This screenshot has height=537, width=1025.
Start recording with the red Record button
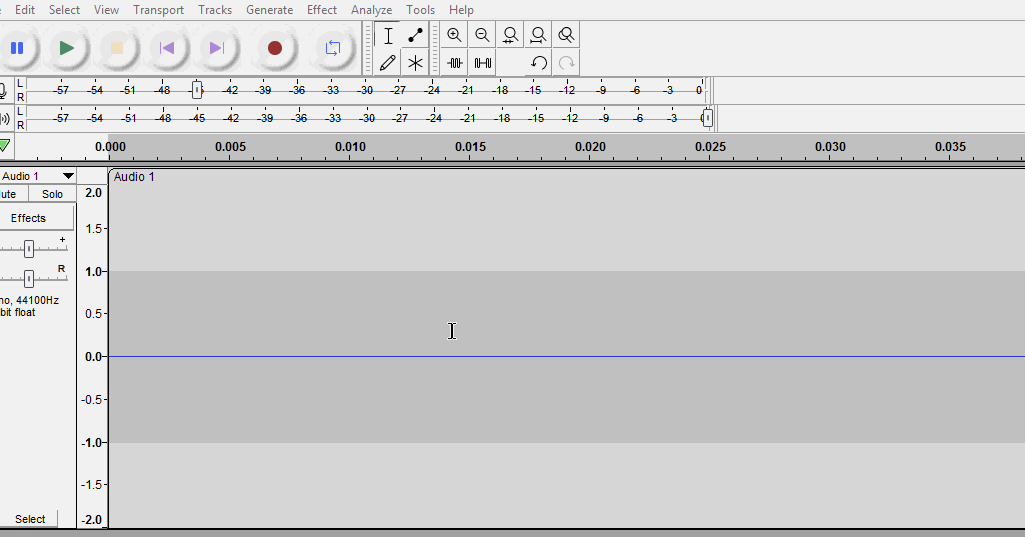coord(275,48)
